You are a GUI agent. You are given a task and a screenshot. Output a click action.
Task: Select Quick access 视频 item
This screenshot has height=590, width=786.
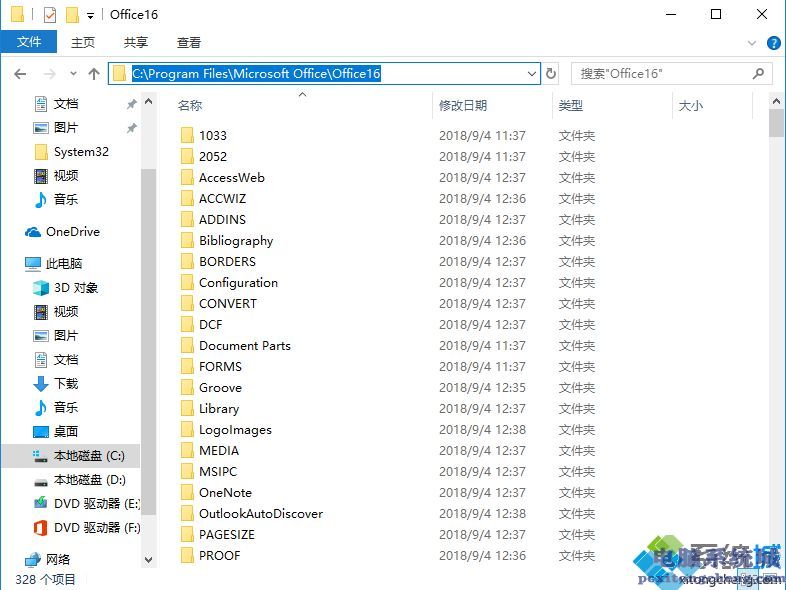(66, 175)
